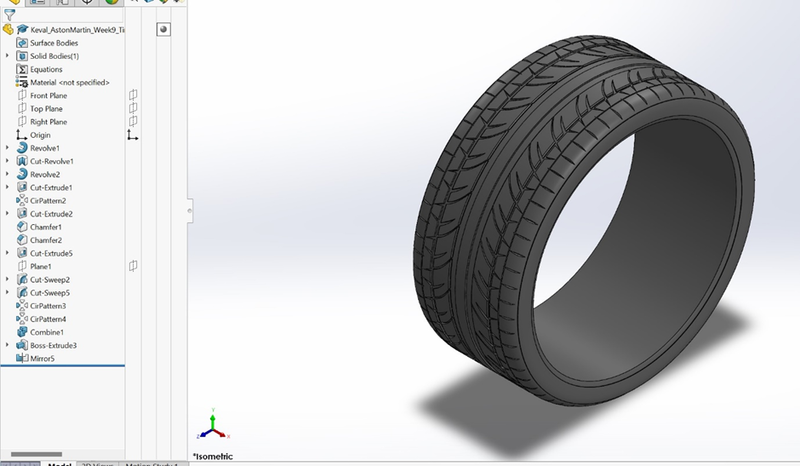This screenshot has height=466, width=800.
Task: Click the FeatureManager horizontal scrollbar thumb
Action: click(x=36, y=454)
